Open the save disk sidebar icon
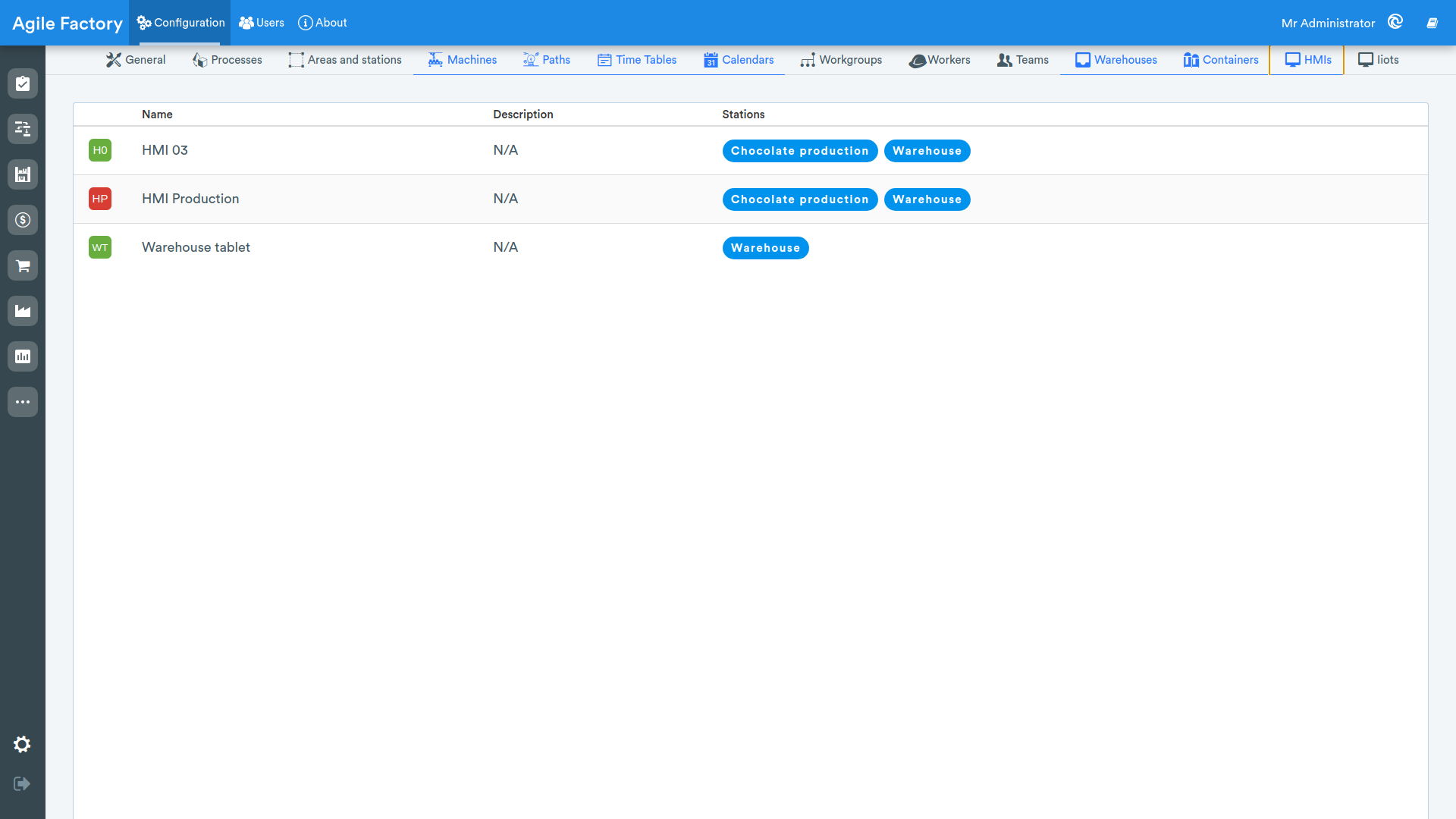Image resolution: width=1456 pixels, height=819 pixels. (23, 174)
